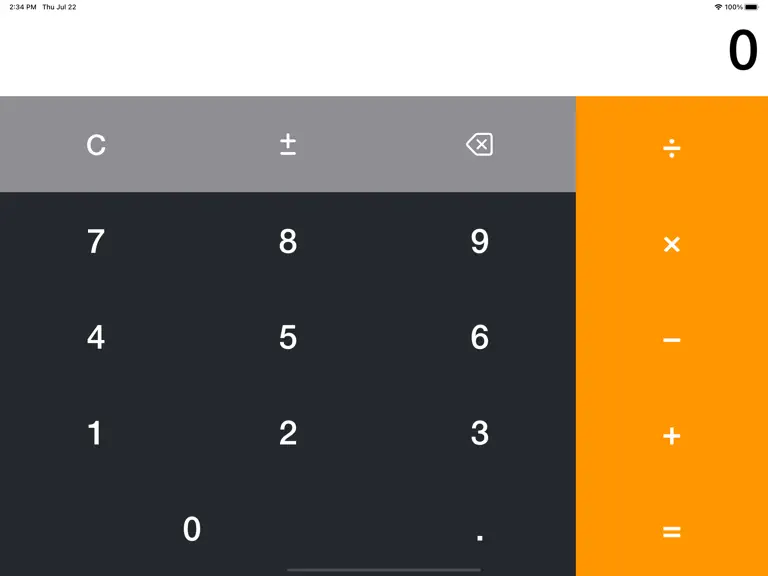Select the 2 key

click(x=288, y=432)
